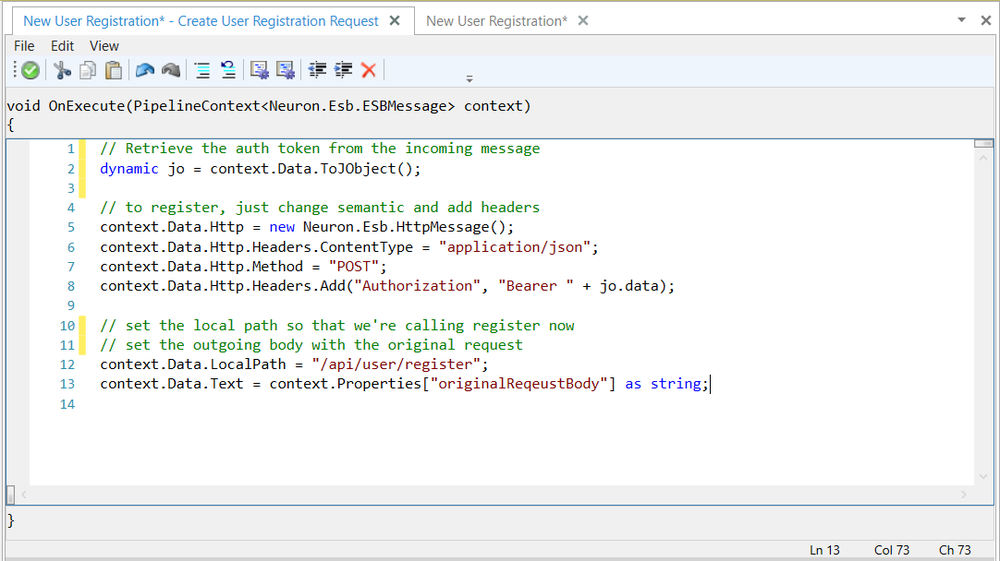The image size is (1000, 561).
Task: Click the comment on line 10 about local path
Action: pyautogui.click(x=337, y=326)
